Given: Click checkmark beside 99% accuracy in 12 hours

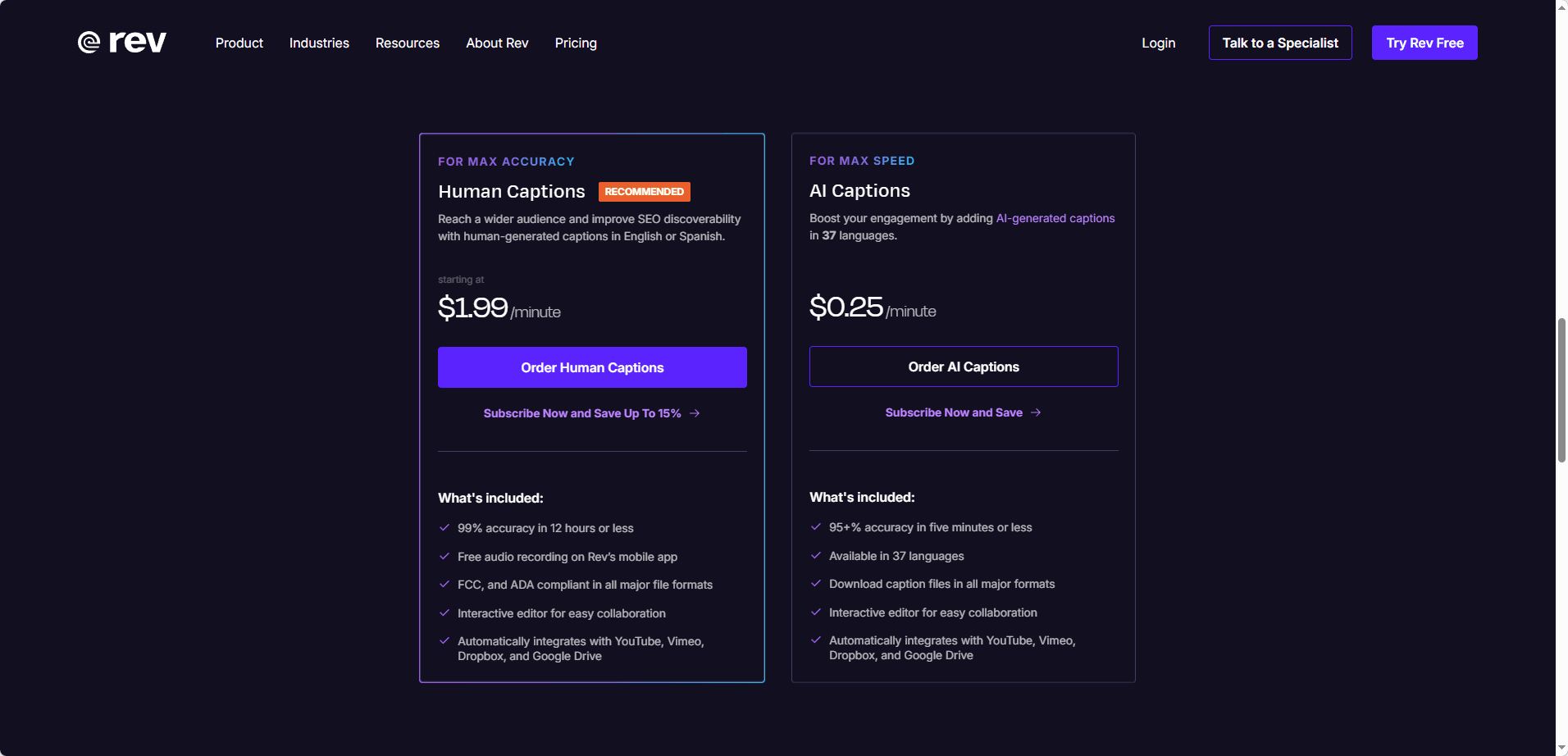Looking at the screenshot, I should 444,528.
